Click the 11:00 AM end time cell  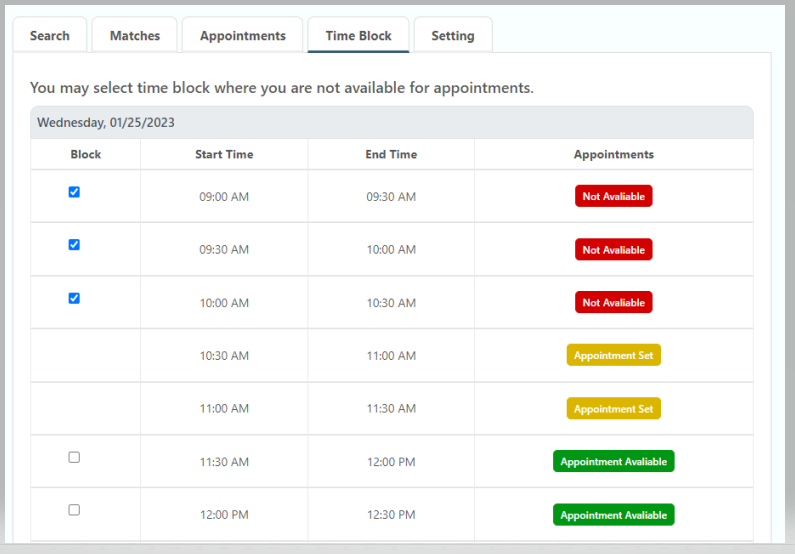(x=391, y=356)
